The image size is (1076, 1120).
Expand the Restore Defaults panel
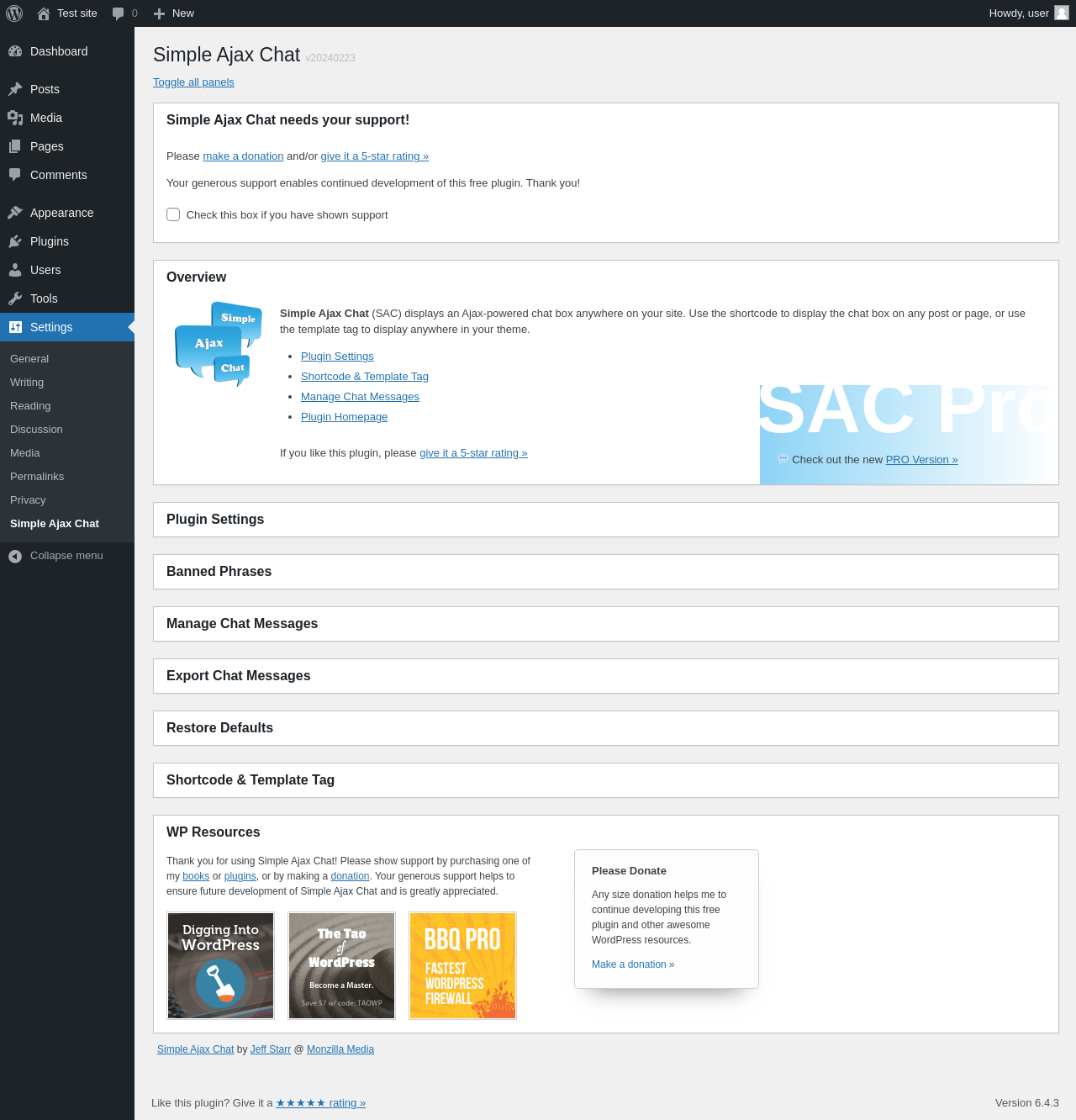[x=605, y=728]
